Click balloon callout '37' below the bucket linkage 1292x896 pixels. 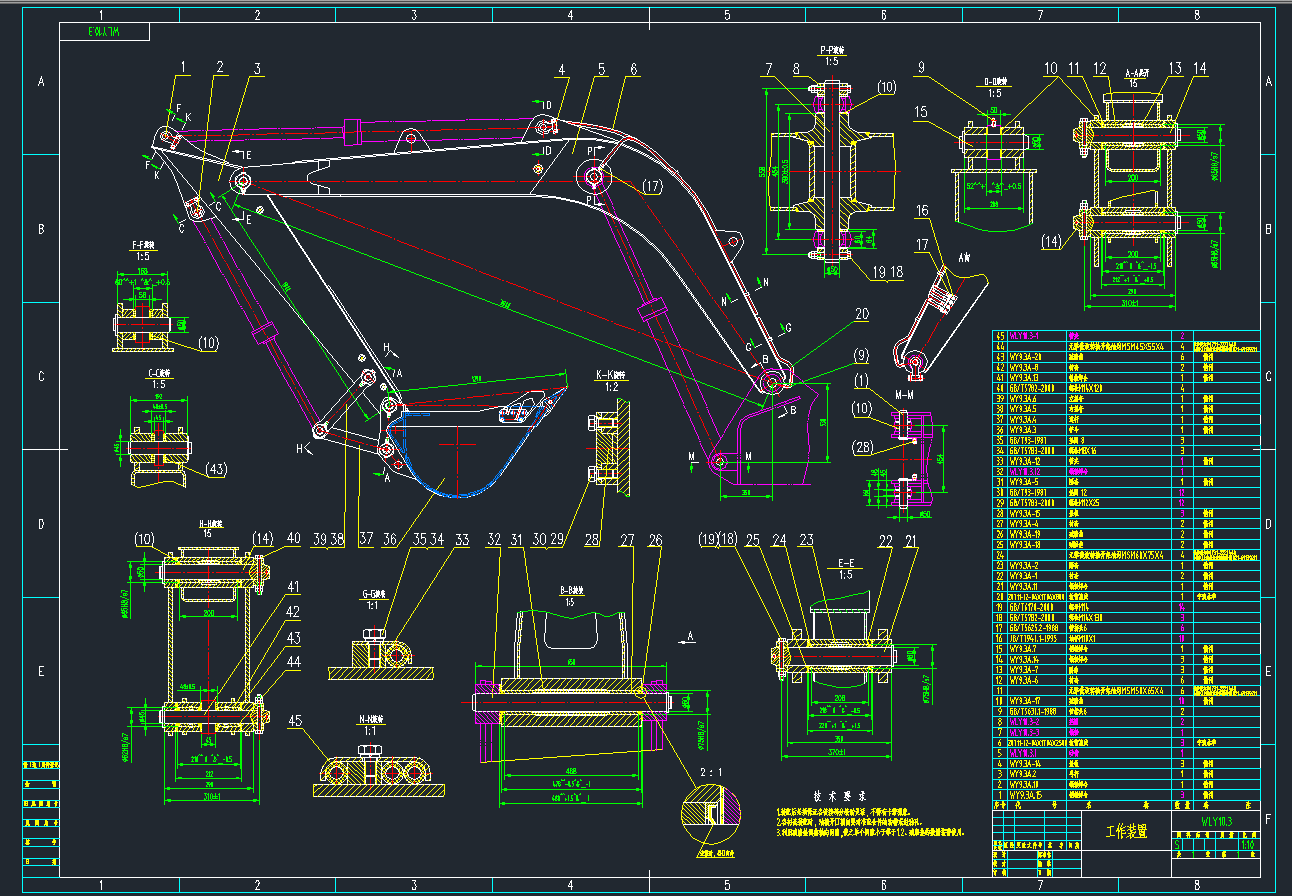367,539
